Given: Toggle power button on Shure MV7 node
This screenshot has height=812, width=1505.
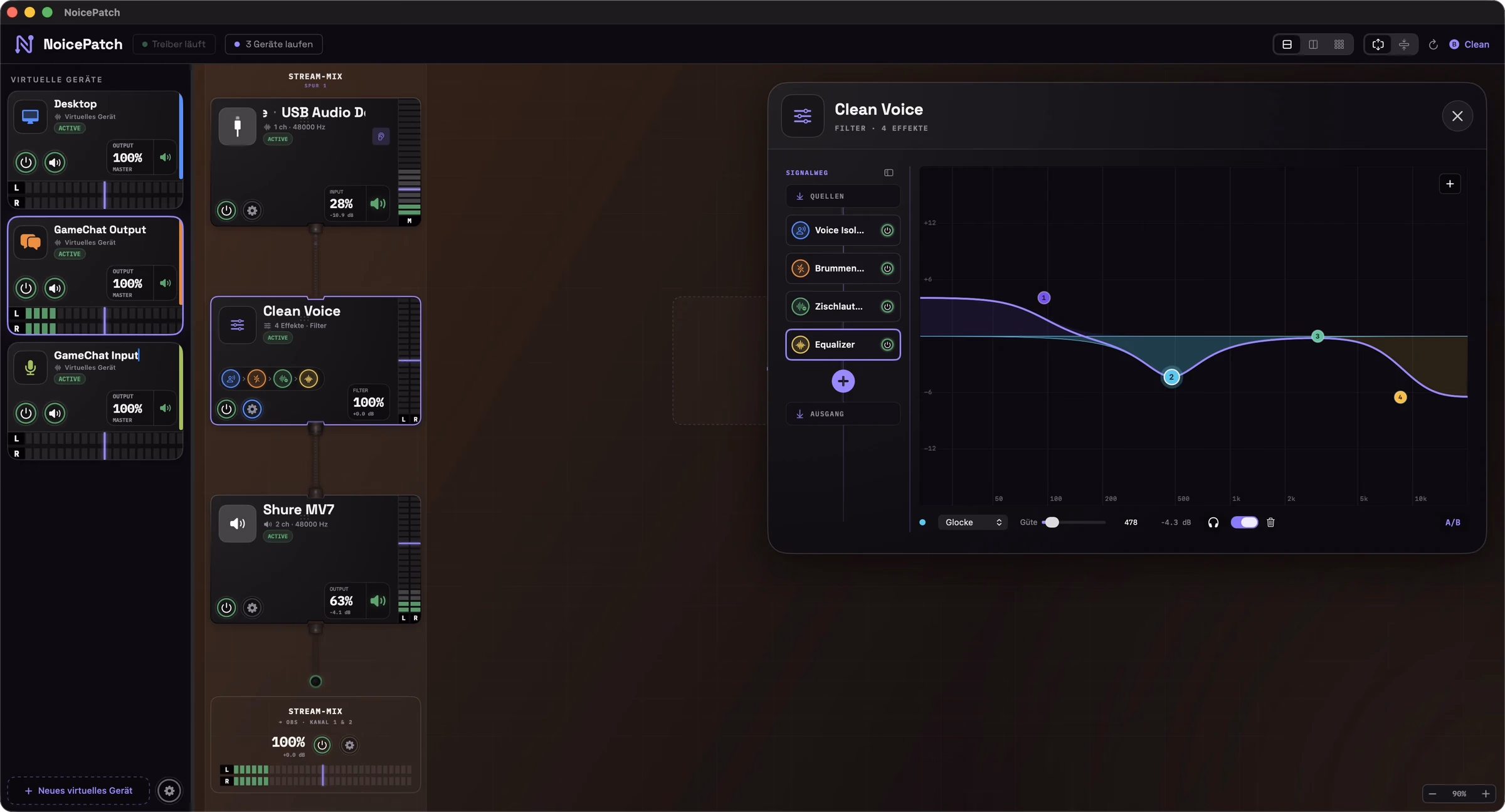Looking at the screenshot, I should coord(226,608).
